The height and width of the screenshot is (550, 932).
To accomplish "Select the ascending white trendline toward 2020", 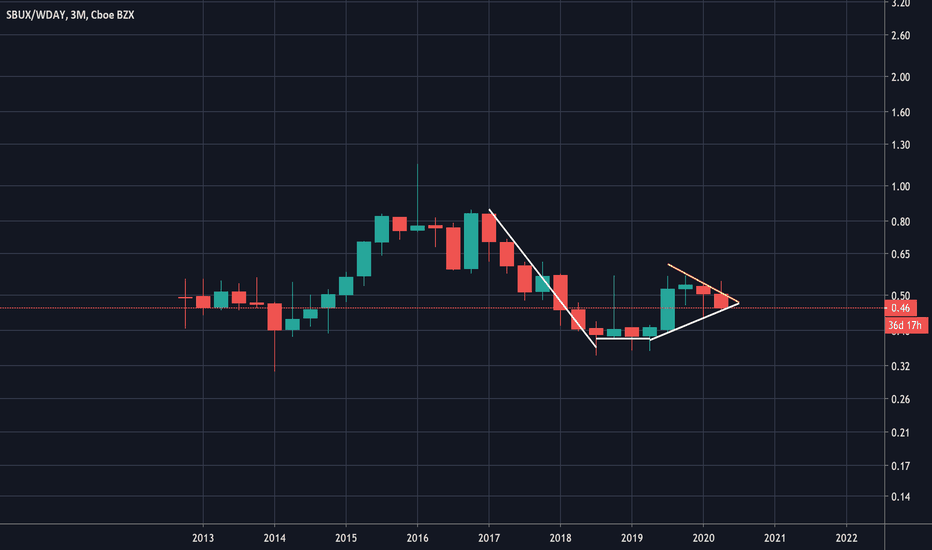I will (694, 322).
